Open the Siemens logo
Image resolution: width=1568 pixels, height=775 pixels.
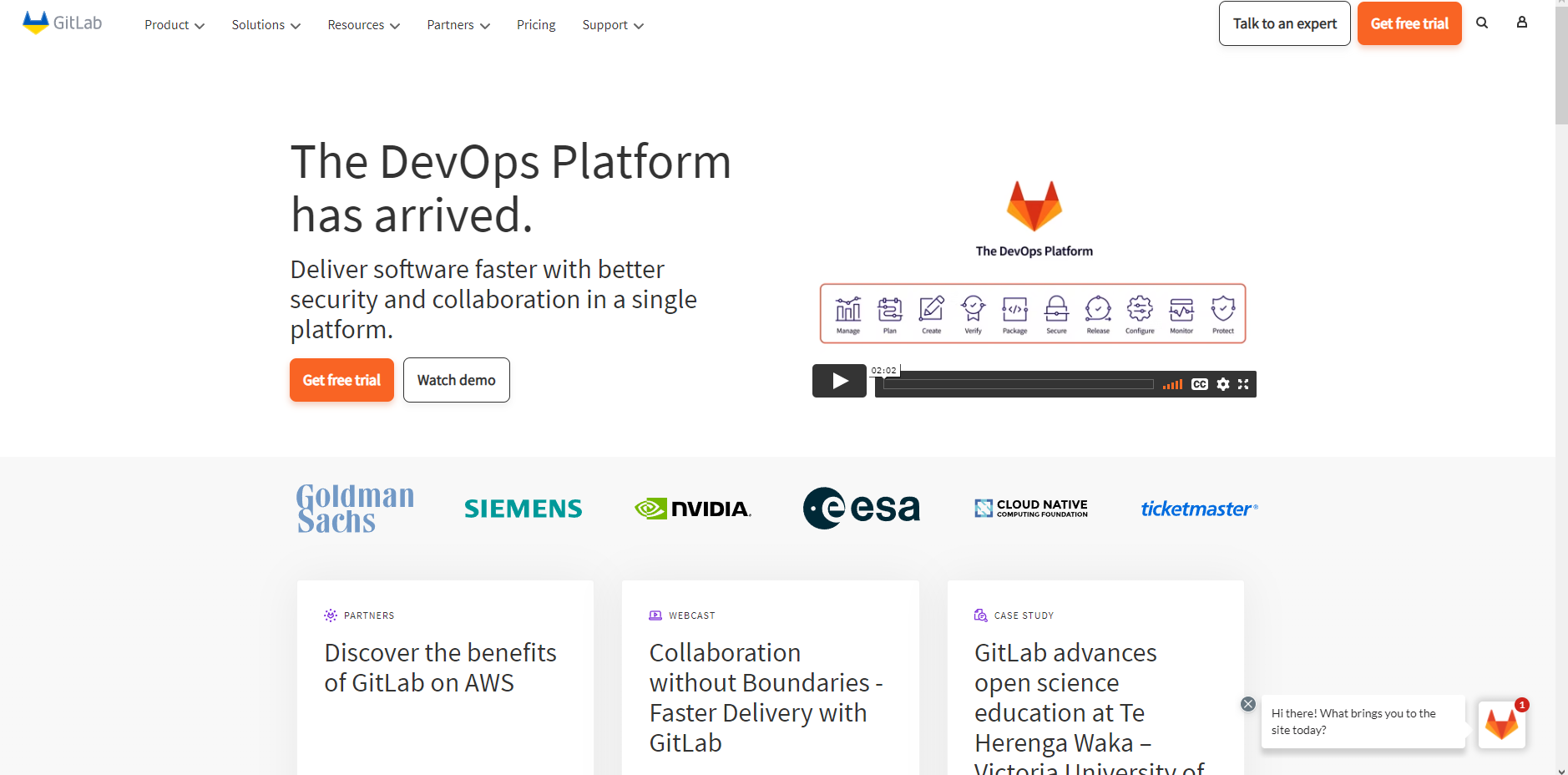524,509
